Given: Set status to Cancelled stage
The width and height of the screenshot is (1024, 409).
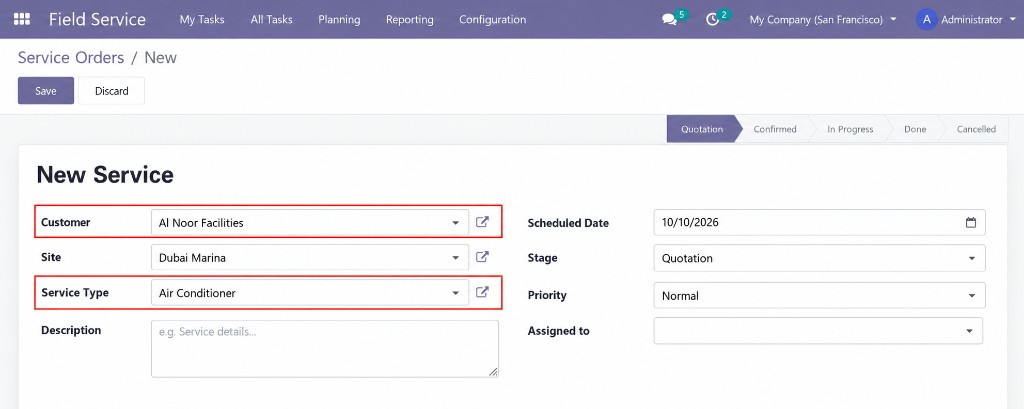Looking at the screenshot, I should tap(976, 129).
